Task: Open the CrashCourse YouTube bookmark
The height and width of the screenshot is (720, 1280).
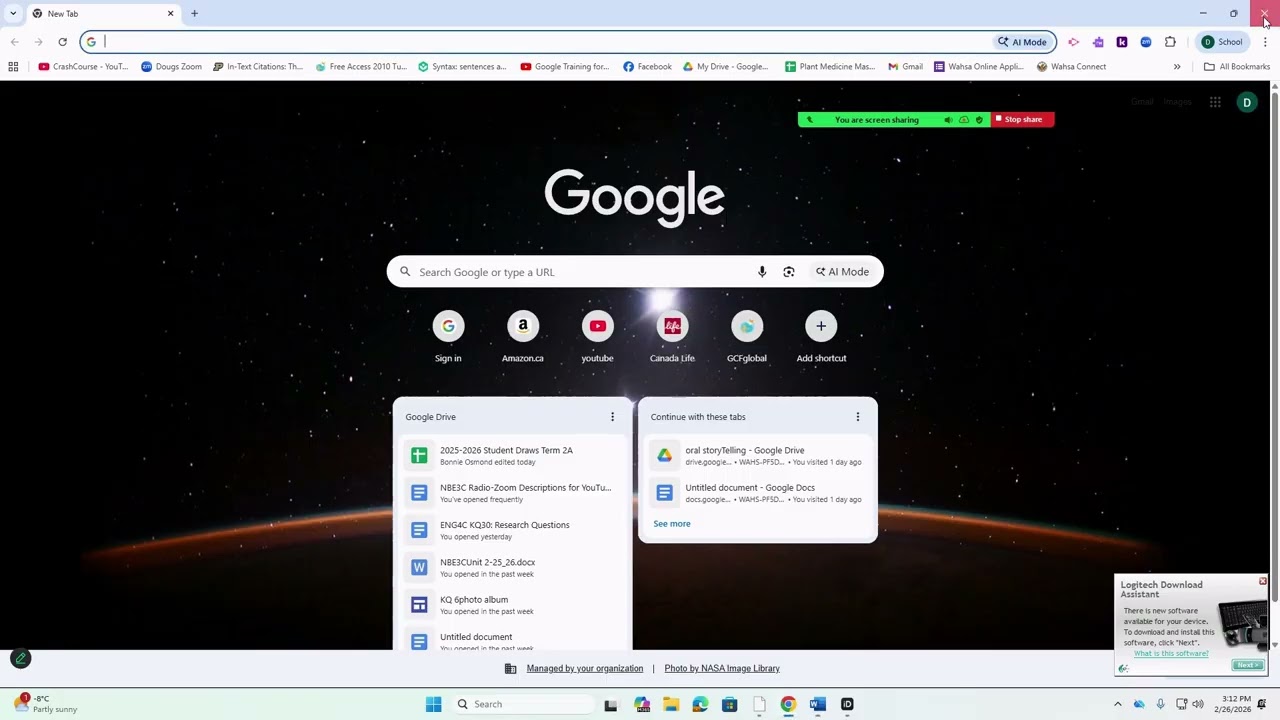Action: coord(83,67)
